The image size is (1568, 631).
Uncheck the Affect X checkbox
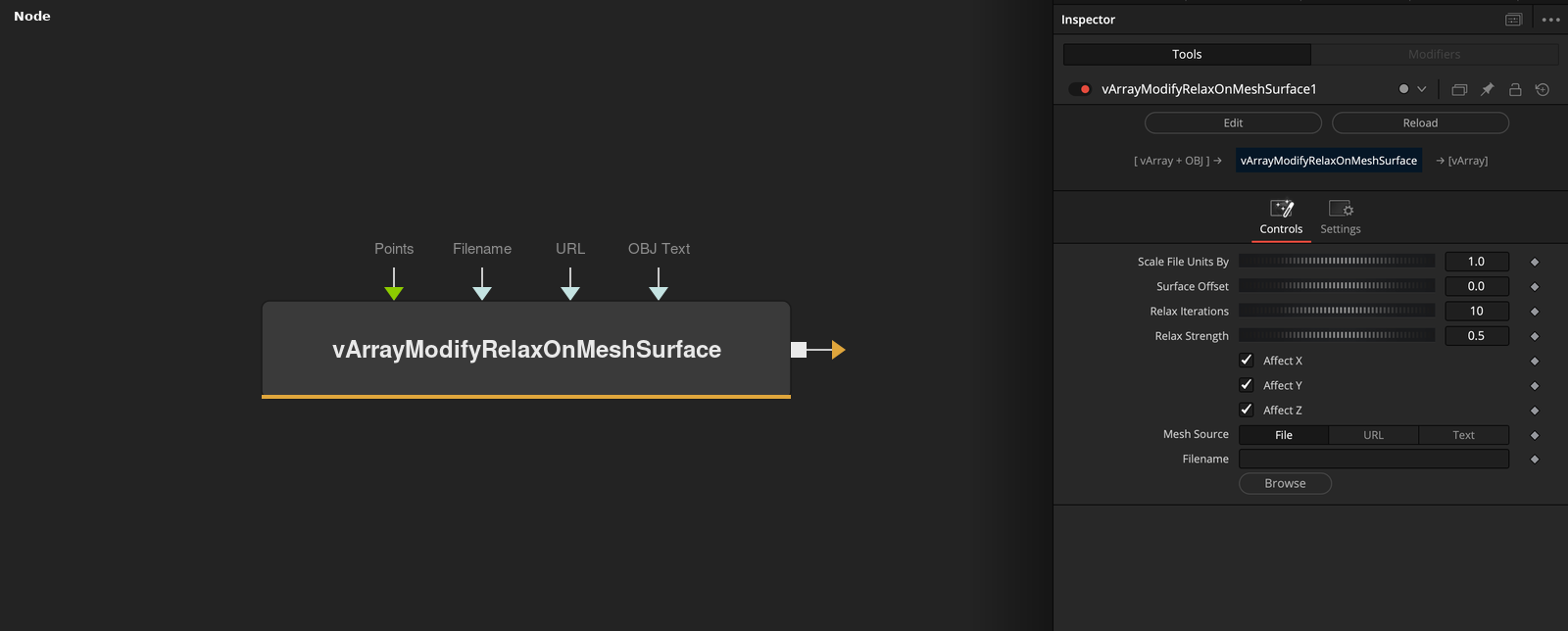[1247, 360]
